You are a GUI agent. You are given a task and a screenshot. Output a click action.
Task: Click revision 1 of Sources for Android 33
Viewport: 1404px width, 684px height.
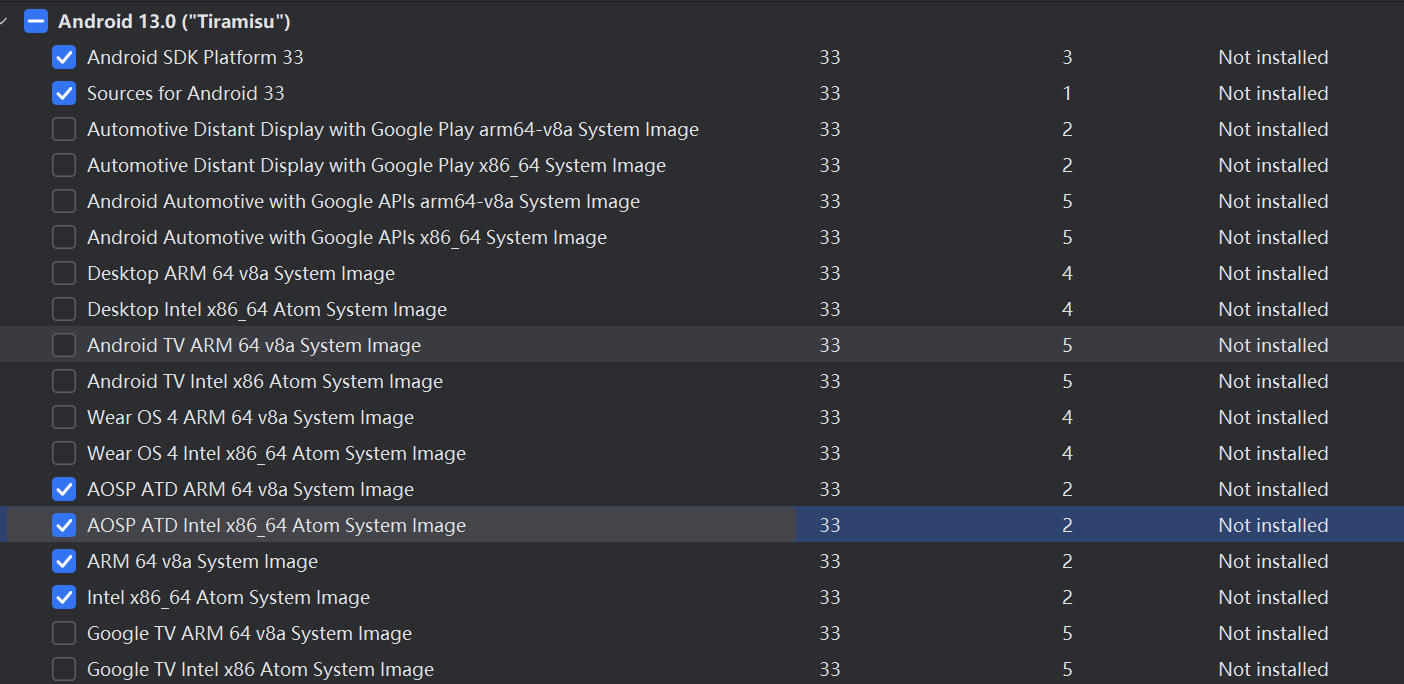(1067, 93)
